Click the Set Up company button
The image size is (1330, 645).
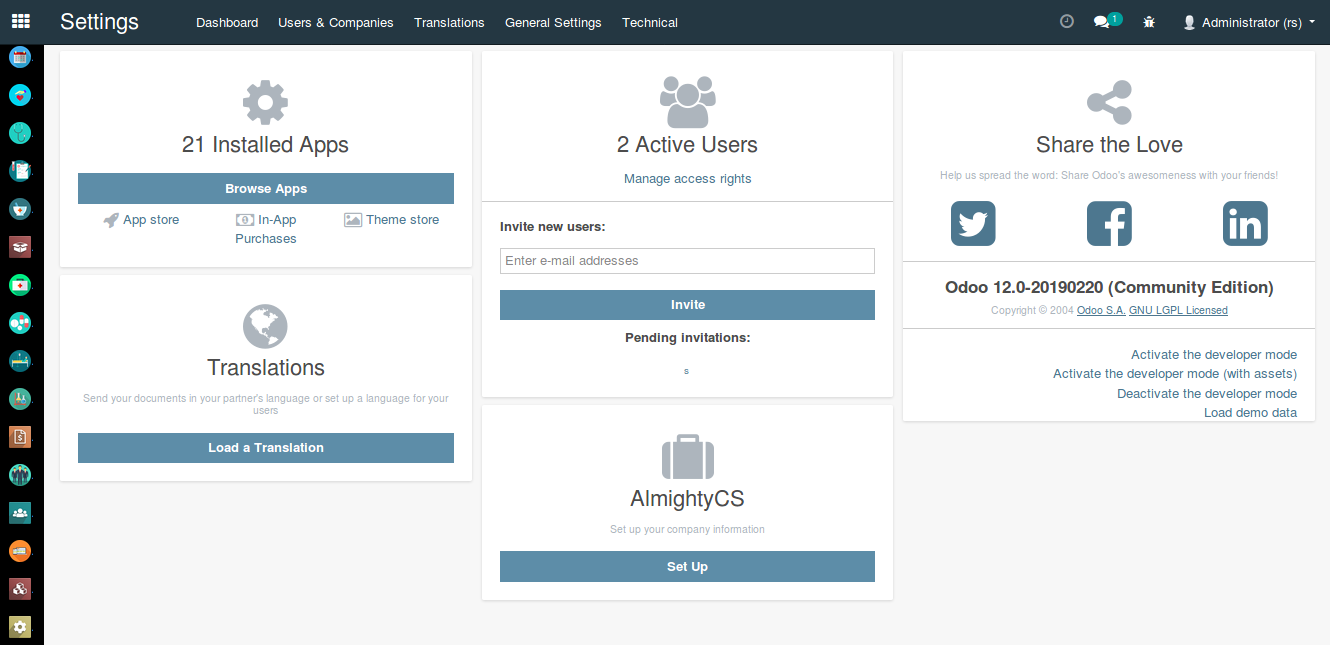point(687,567)
